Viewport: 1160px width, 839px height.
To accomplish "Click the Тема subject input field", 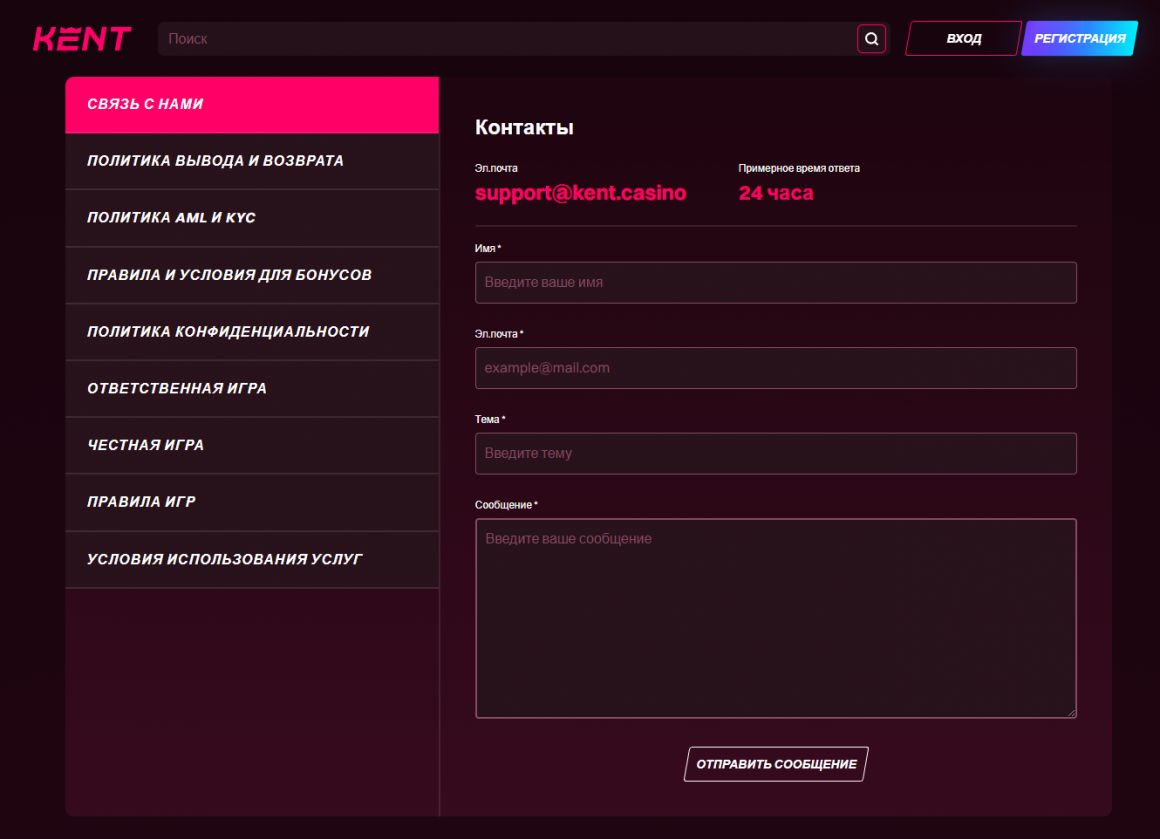I will coord(775,454).
